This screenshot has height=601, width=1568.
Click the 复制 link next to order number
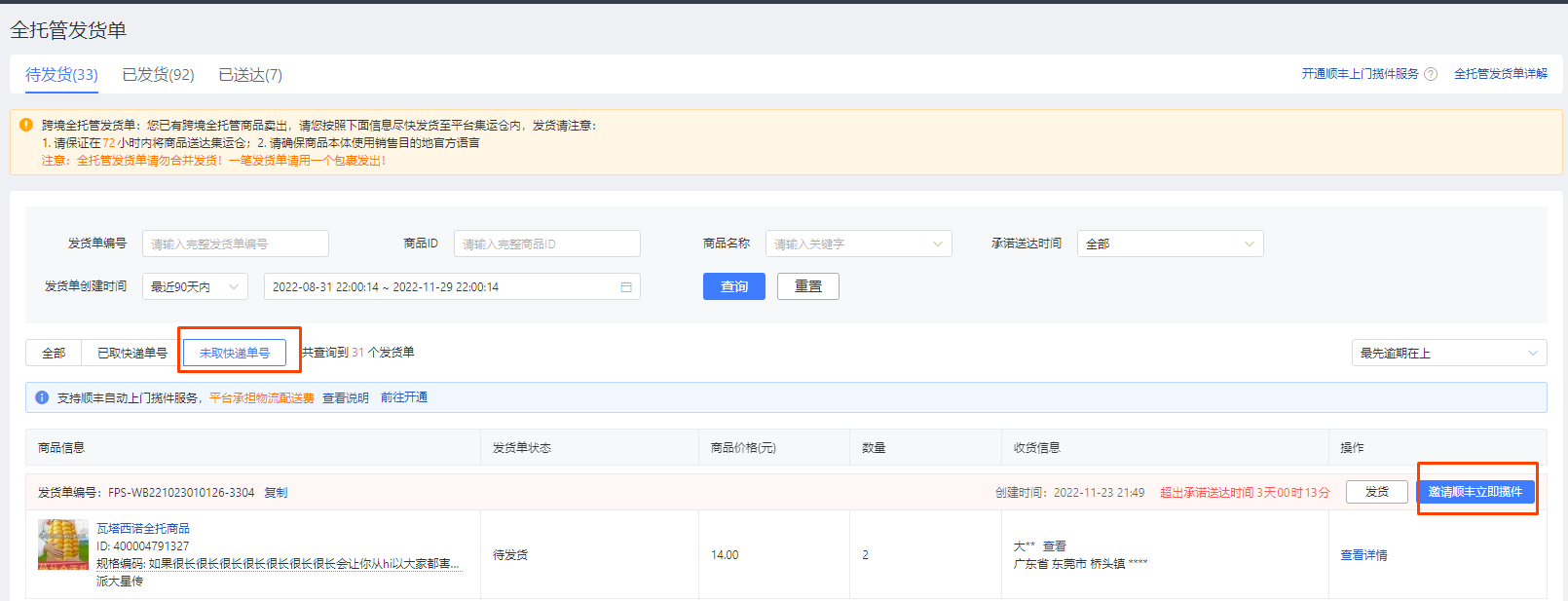(x=276, y=493)
